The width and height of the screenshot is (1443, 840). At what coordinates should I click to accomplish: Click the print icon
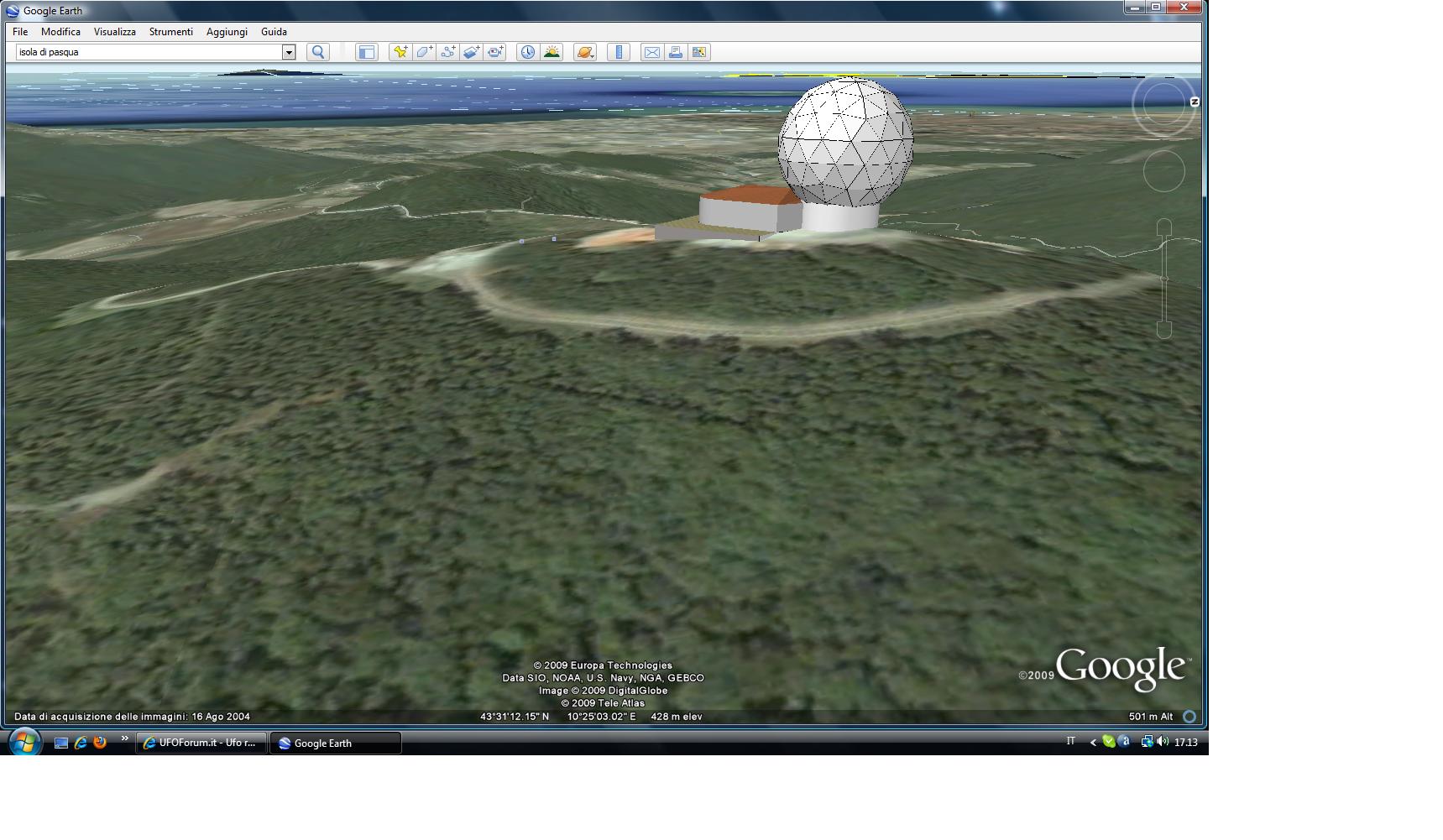pos(675,52)
